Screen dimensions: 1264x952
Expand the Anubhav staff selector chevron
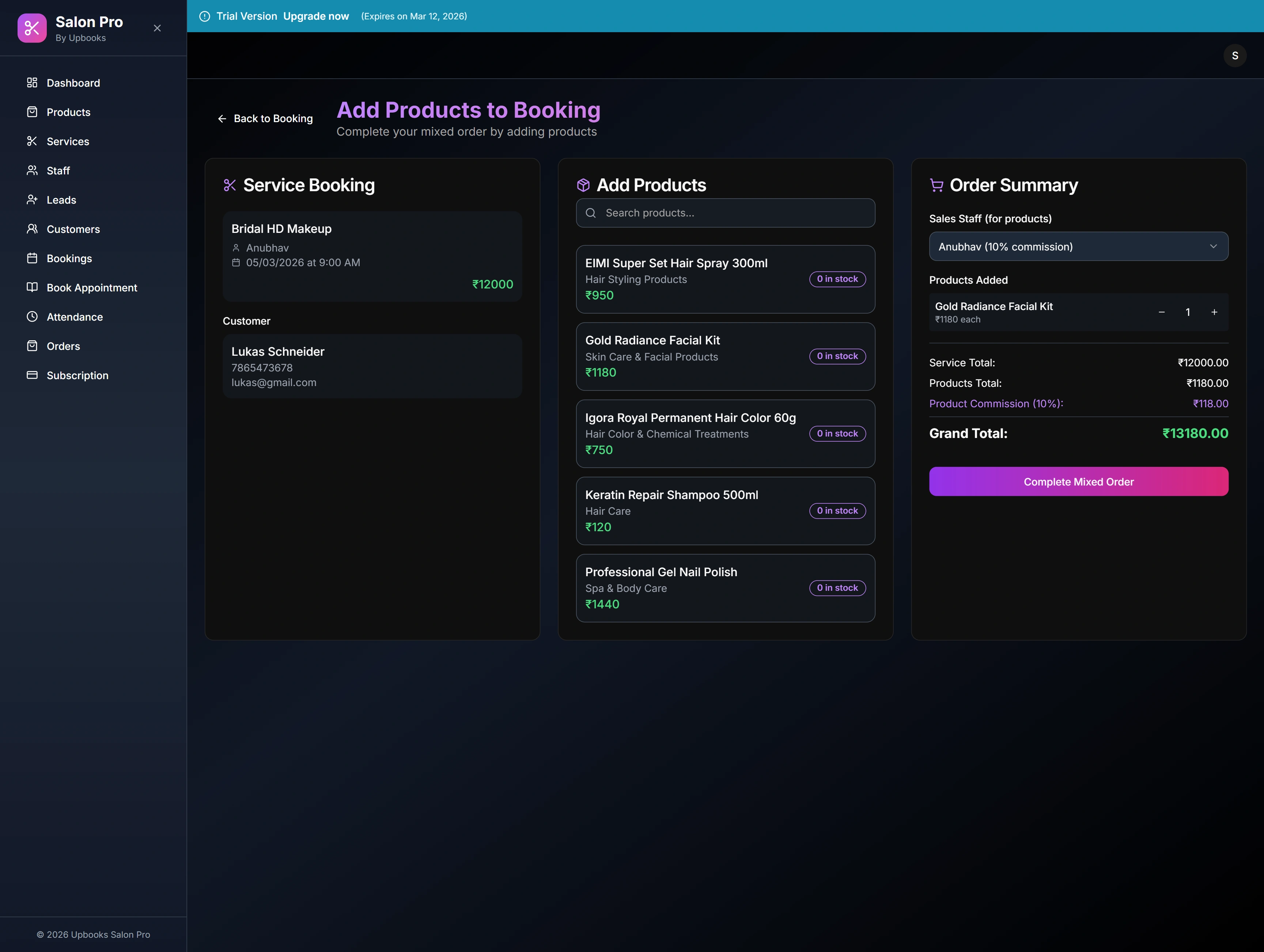[1214, 246]
